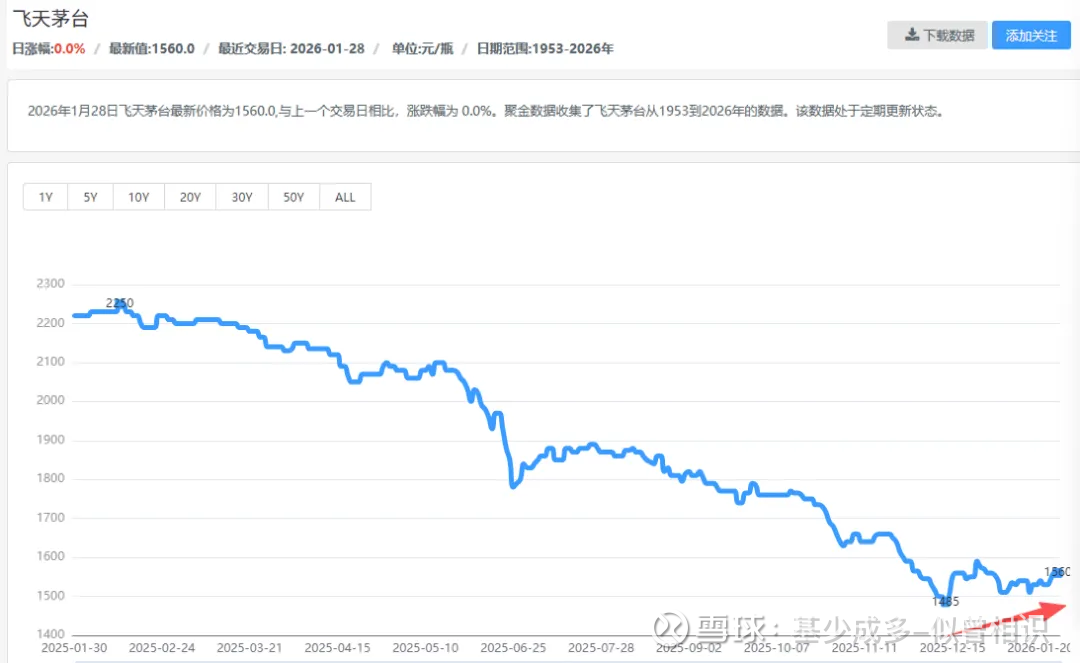The image size is (1080, 663).
Task: Click the blue 添加关注 button
Action: [1031, 35]
